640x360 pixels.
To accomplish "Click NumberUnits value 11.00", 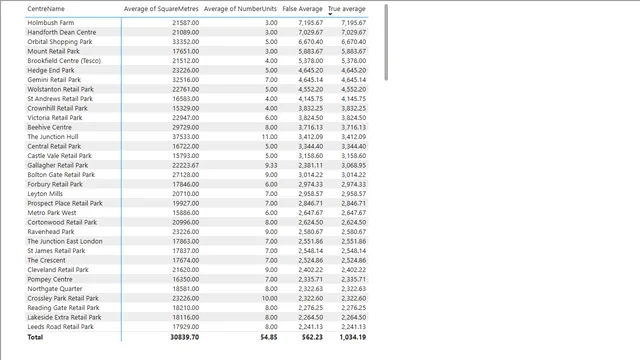I will 269,137.
